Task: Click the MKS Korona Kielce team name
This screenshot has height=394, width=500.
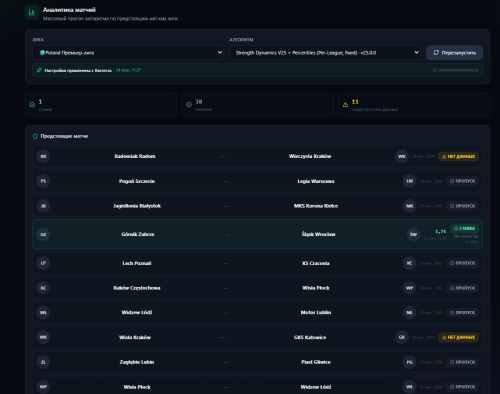Action: (316, 206)
